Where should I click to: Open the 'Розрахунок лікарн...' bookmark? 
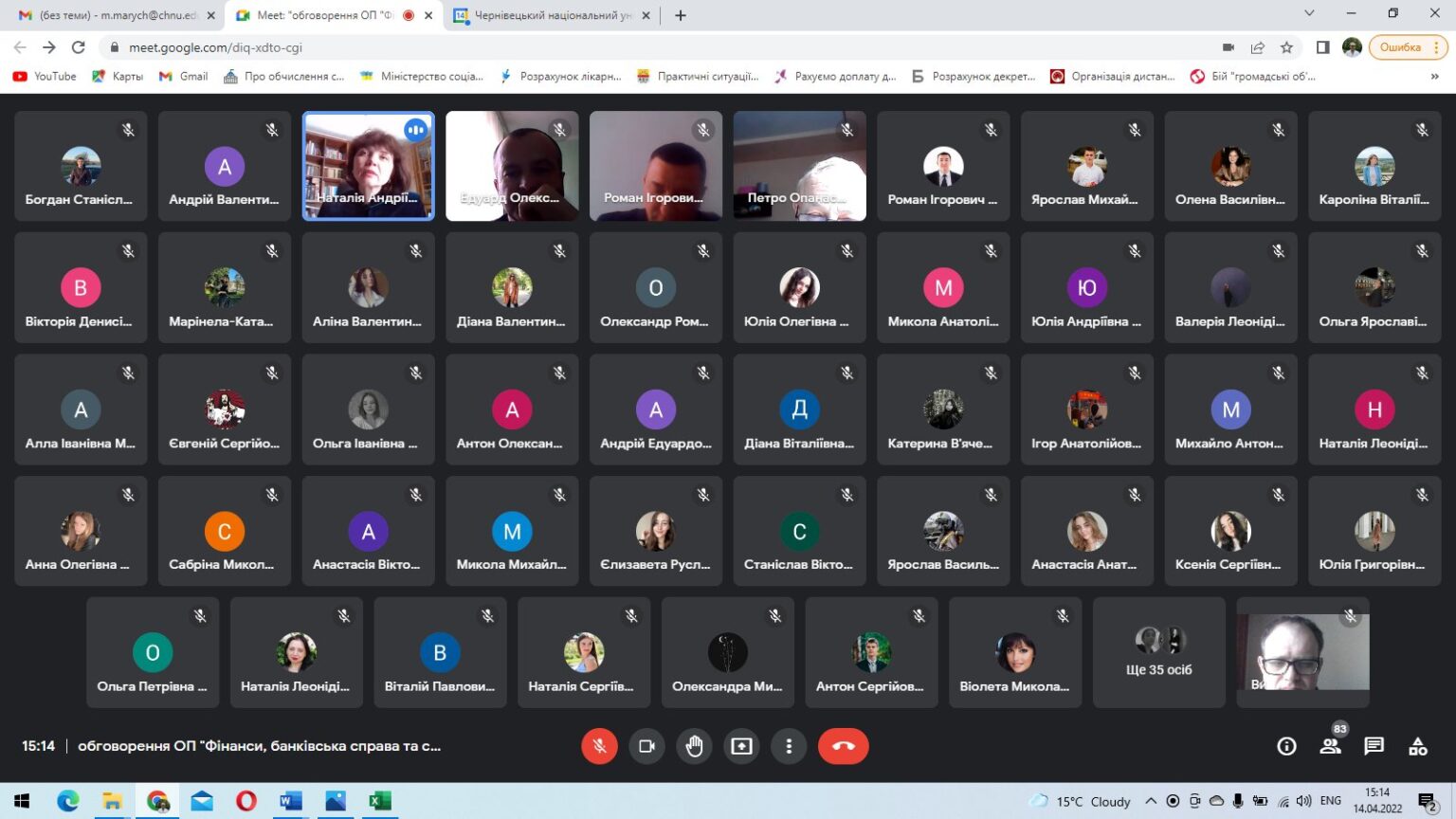coord(561,77)
